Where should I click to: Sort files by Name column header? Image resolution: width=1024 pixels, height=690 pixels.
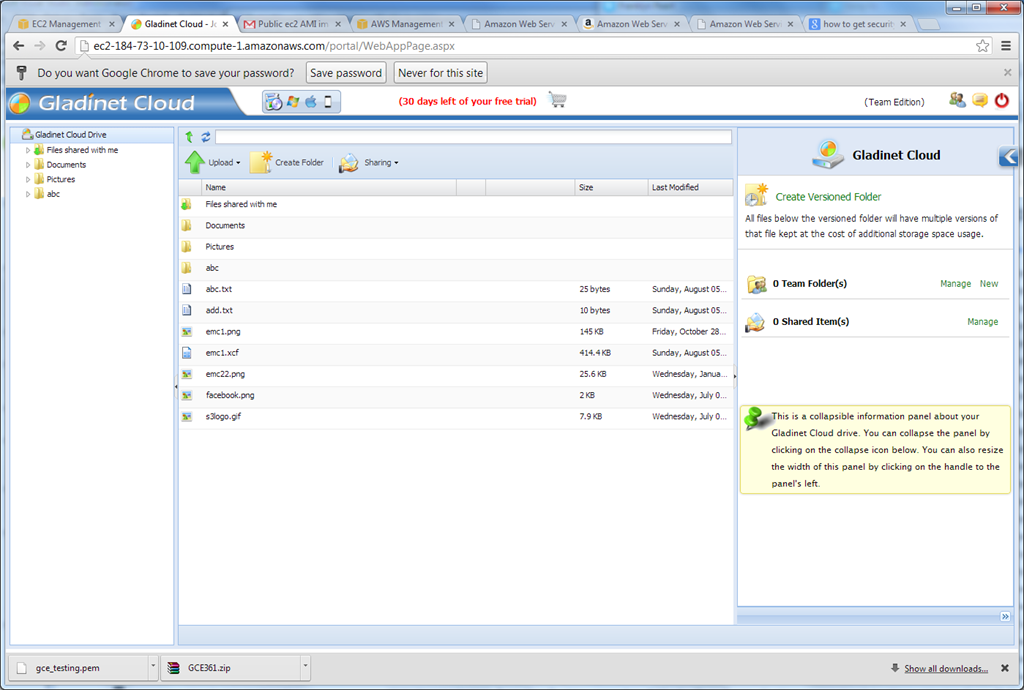tap(328, 187)
